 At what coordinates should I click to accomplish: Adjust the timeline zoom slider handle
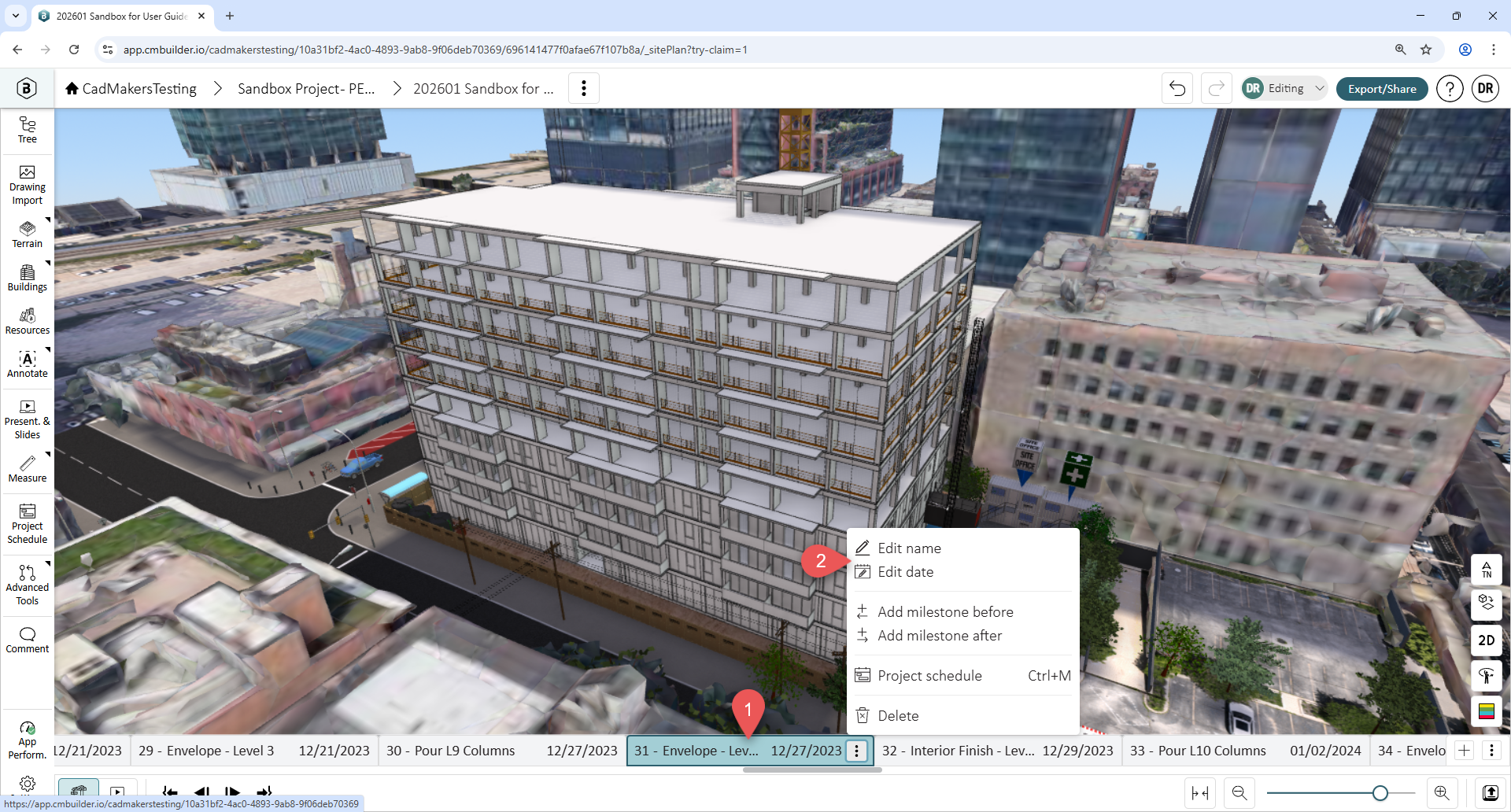tap(1380, 793)
